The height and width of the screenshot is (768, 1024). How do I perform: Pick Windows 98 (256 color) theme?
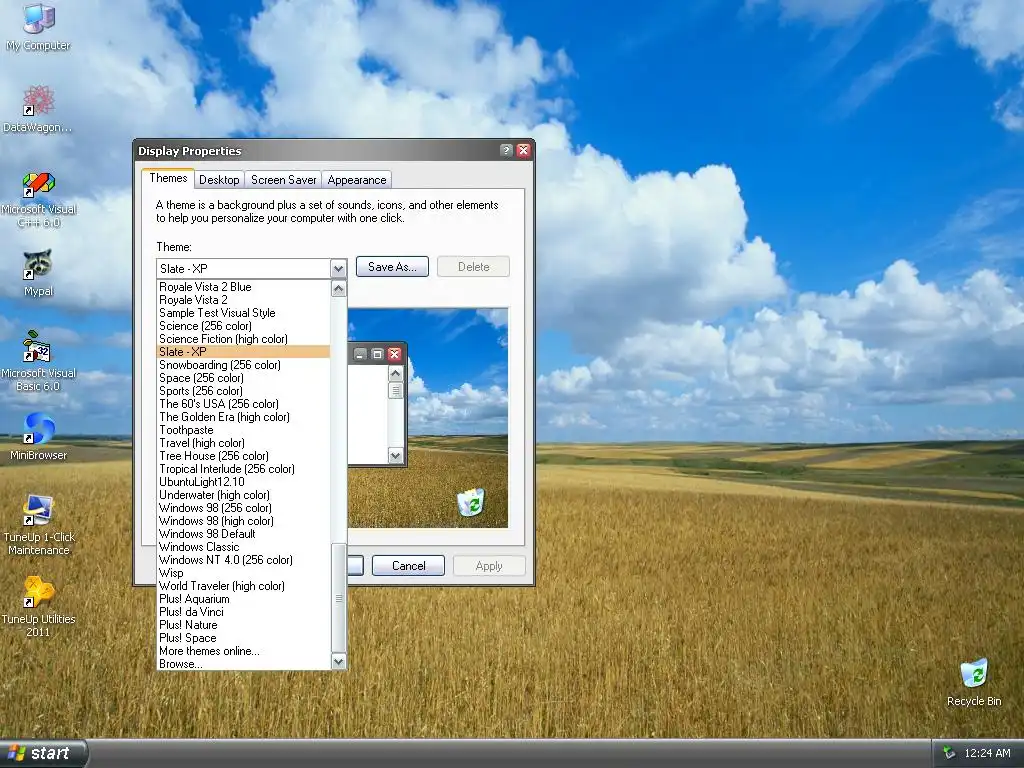[x=243, y=508]
